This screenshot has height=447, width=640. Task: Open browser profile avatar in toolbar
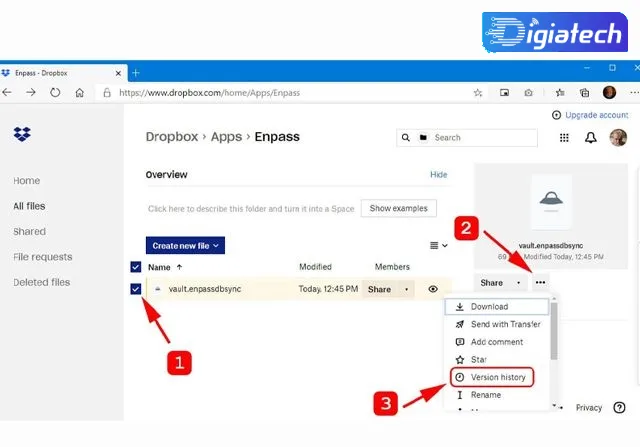pyautogui.click(x=609, y=92)
